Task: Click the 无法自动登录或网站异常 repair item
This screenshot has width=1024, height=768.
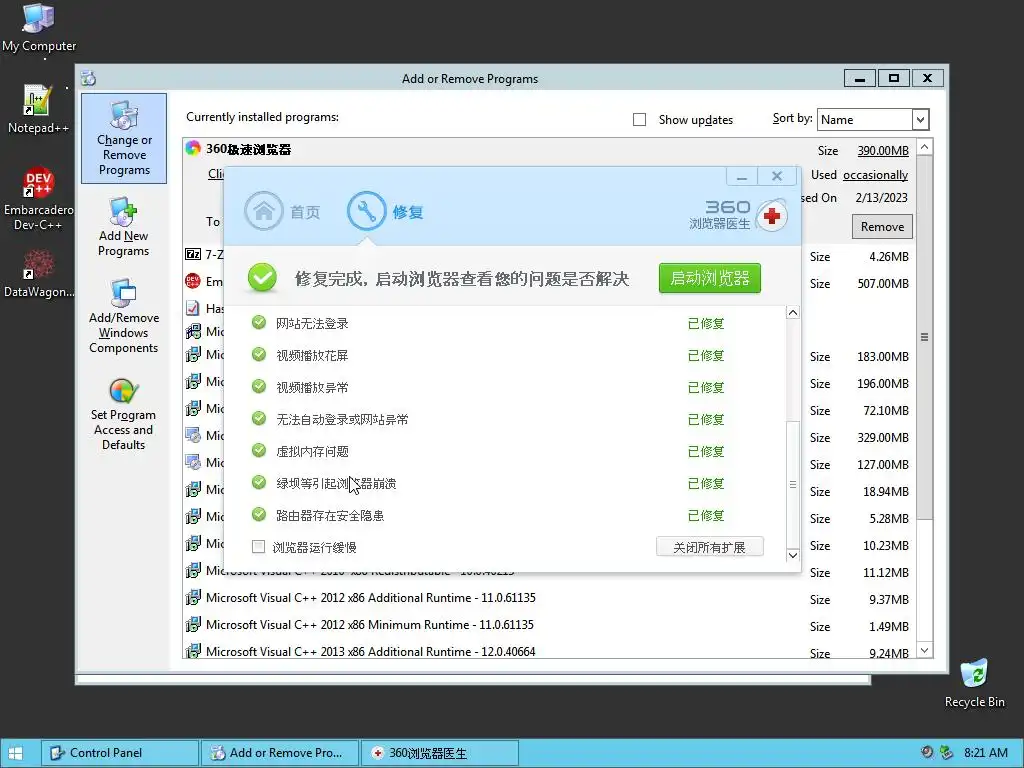Action: point(342,419)
